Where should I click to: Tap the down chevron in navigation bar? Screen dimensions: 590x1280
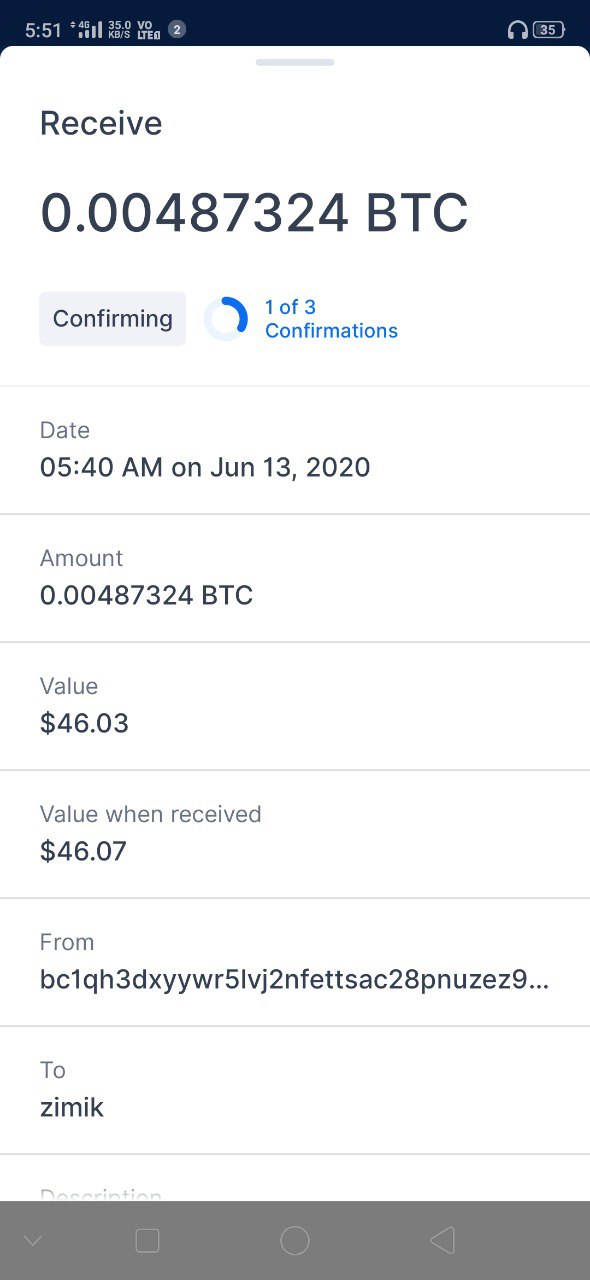click(x=32, y=1241)
